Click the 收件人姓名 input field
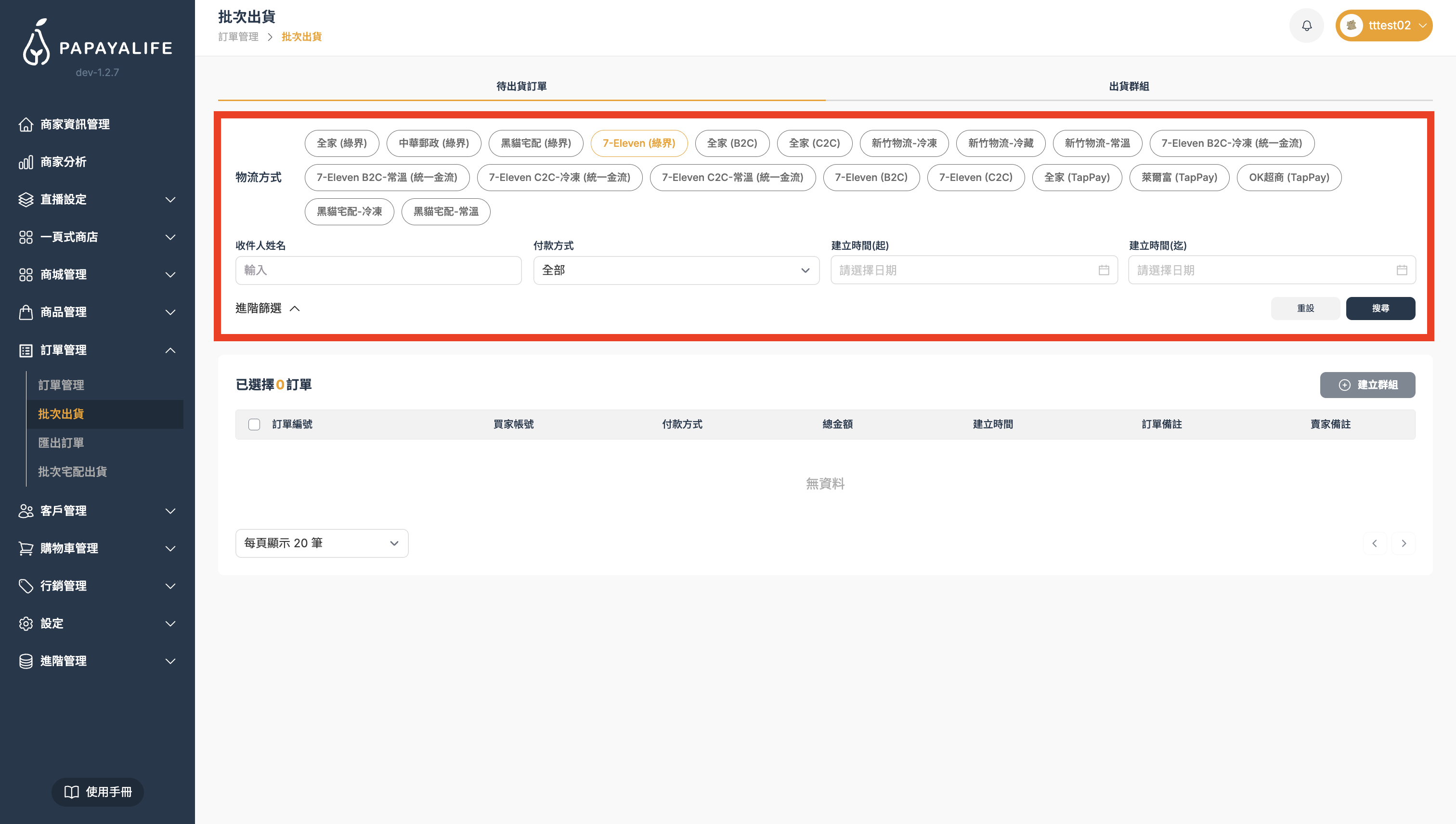 [378, 270]
